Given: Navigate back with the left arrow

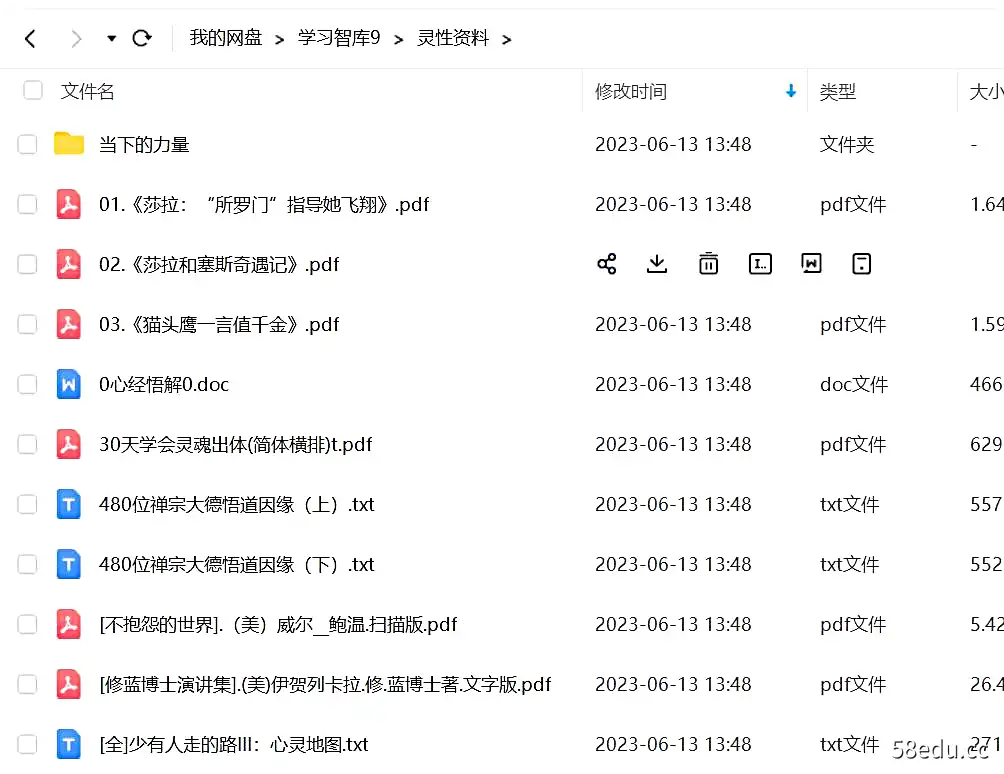Looking at the screenshot, I should tap(30, 37).
